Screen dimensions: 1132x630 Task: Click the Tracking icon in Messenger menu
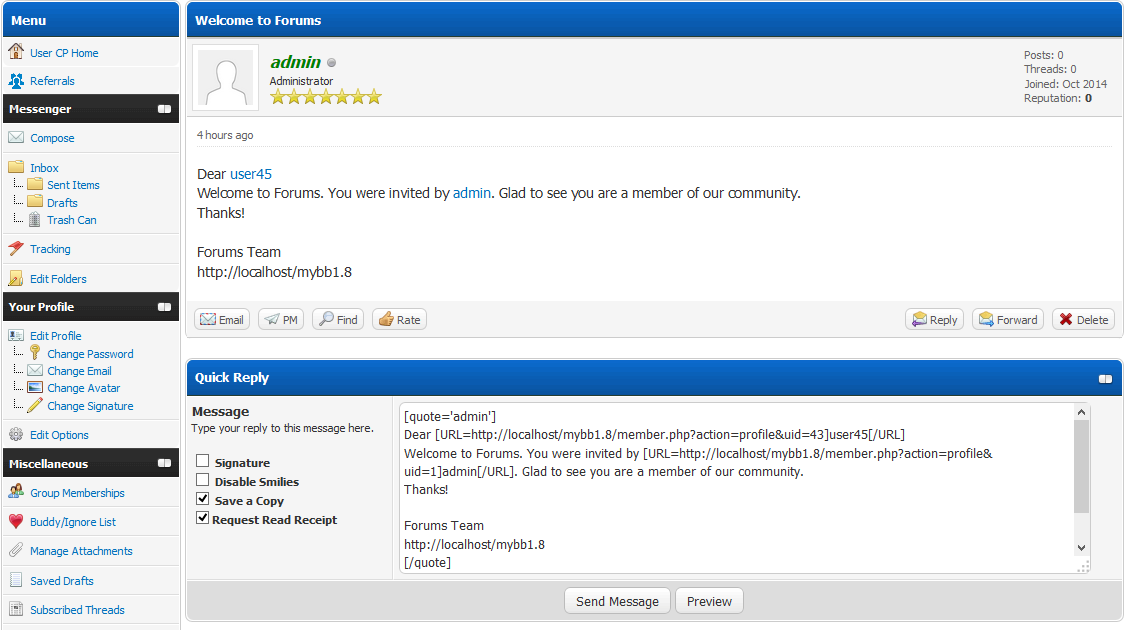[16, 249]
